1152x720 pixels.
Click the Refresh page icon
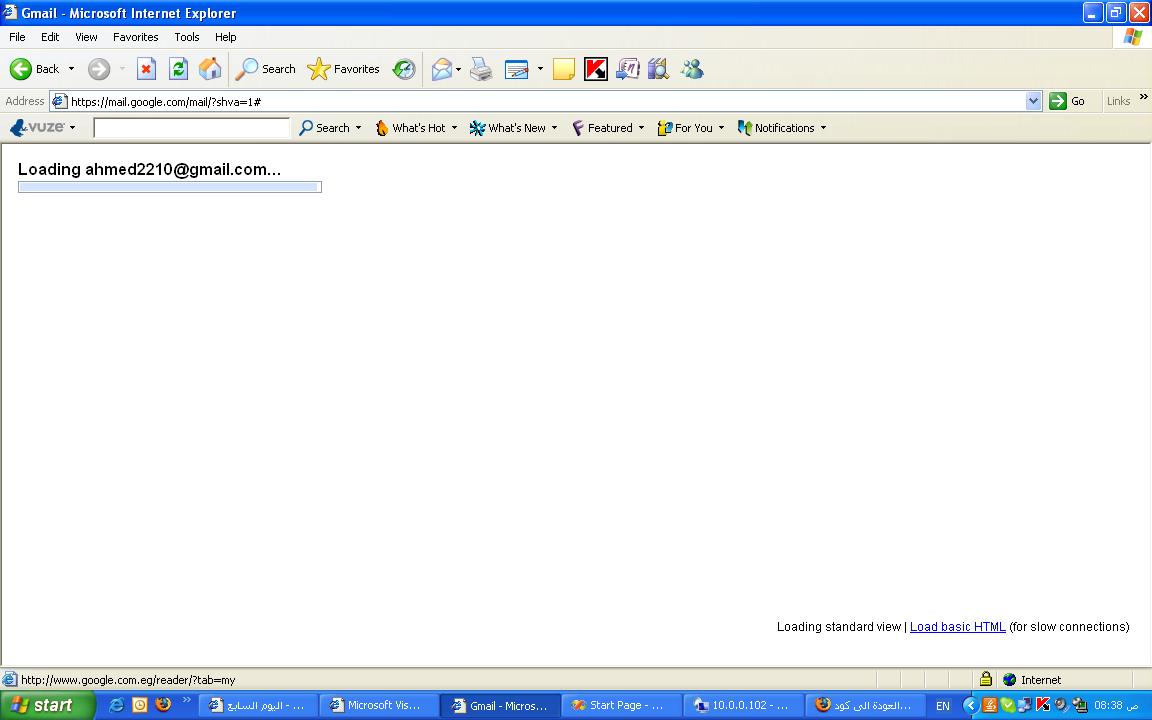click(x=179, y=69)
